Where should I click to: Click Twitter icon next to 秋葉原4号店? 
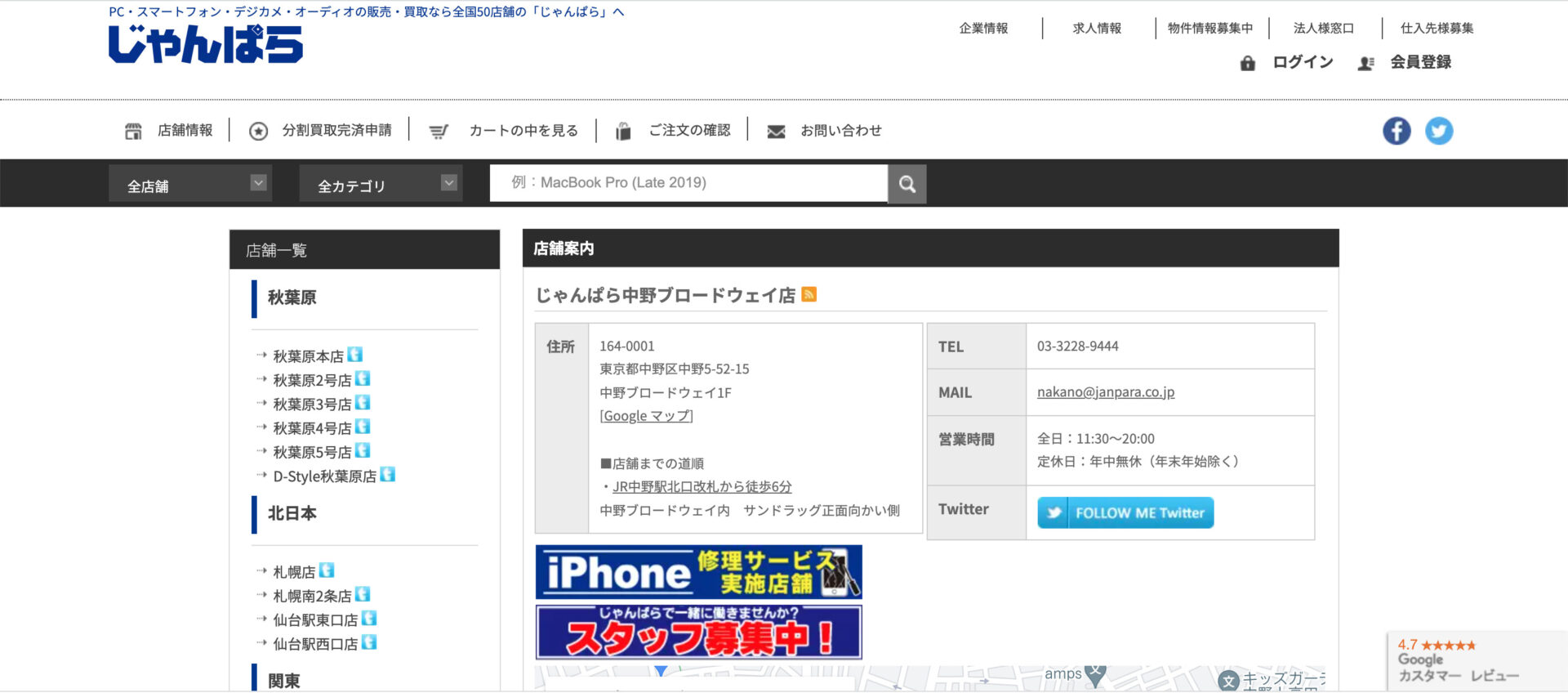[x=363, y=427]
